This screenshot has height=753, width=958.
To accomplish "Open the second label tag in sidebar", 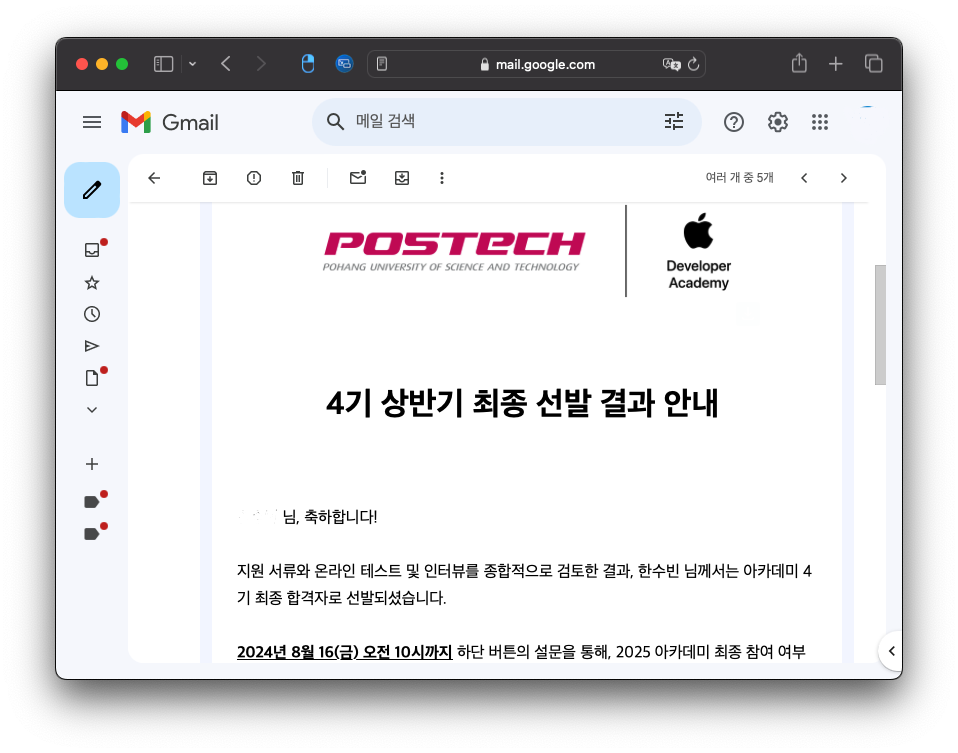I will (x=92, y=534).
